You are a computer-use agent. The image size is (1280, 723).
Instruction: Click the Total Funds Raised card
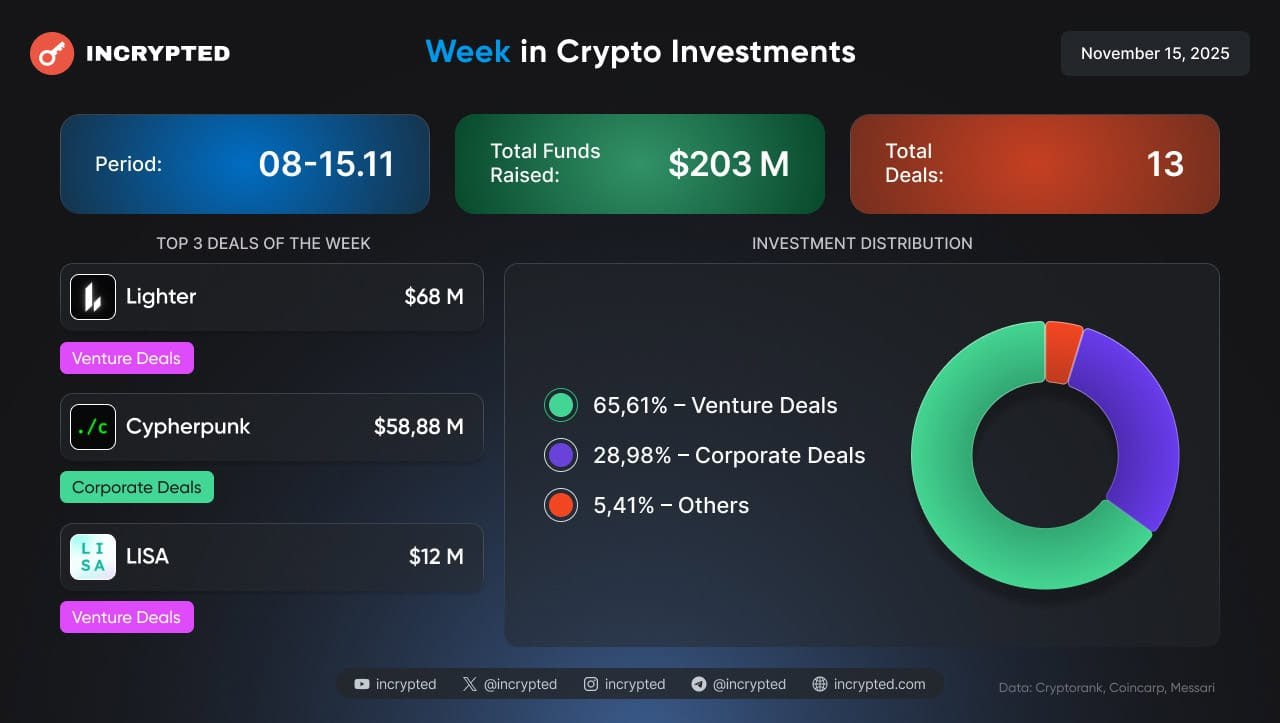(x=640, y=164)
